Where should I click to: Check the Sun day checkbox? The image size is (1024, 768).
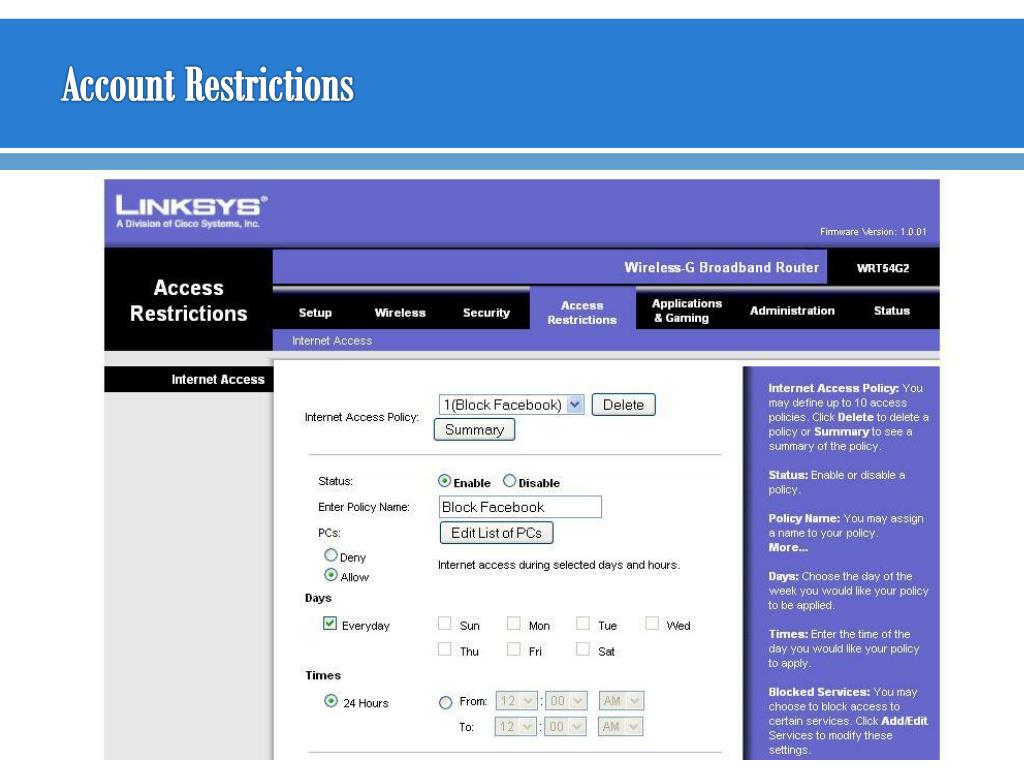(445, 623)
